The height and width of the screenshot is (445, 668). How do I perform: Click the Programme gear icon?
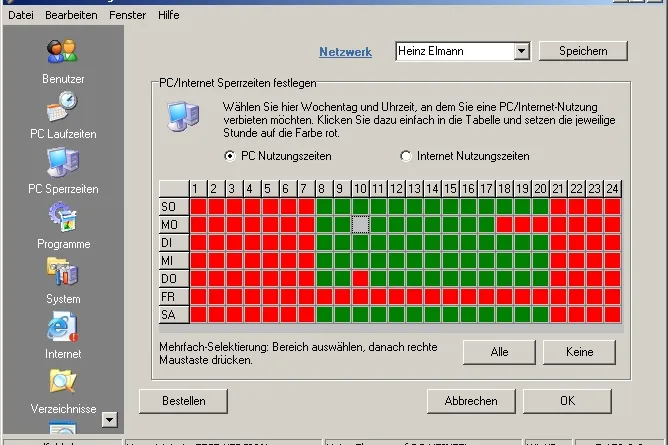(x=63, y=217)
